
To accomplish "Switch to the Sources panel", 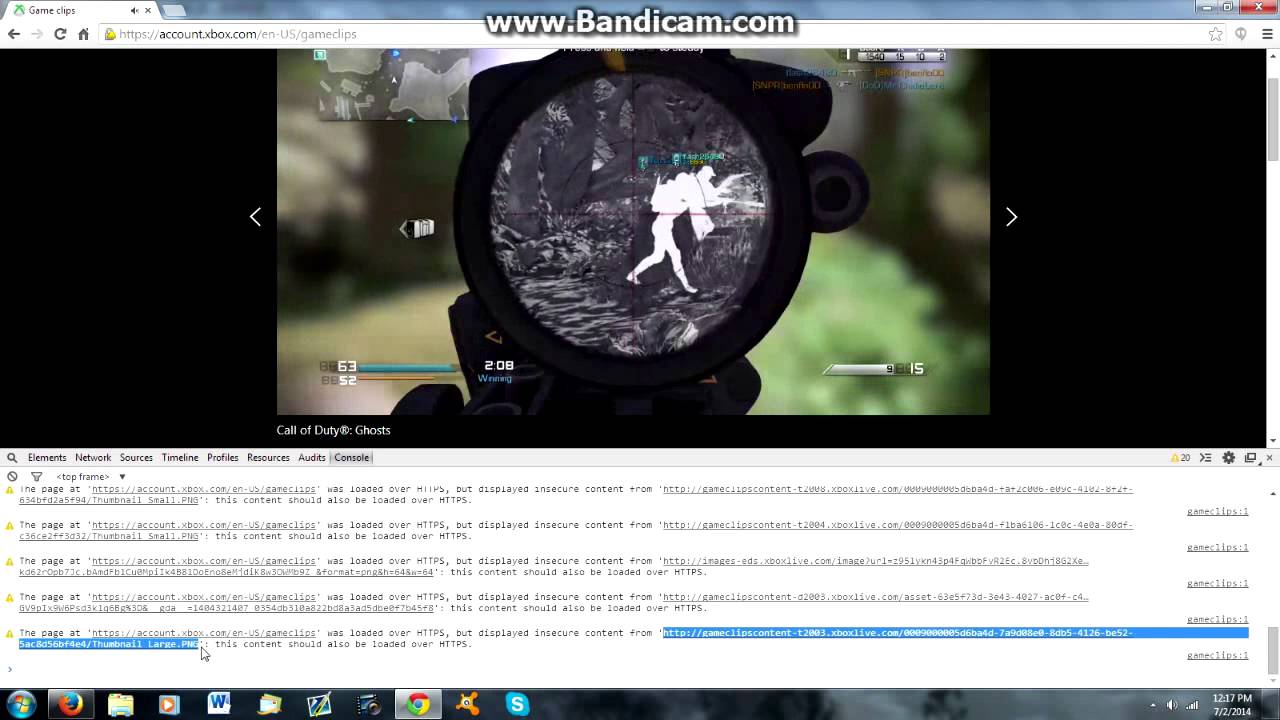I will [136, 458].
